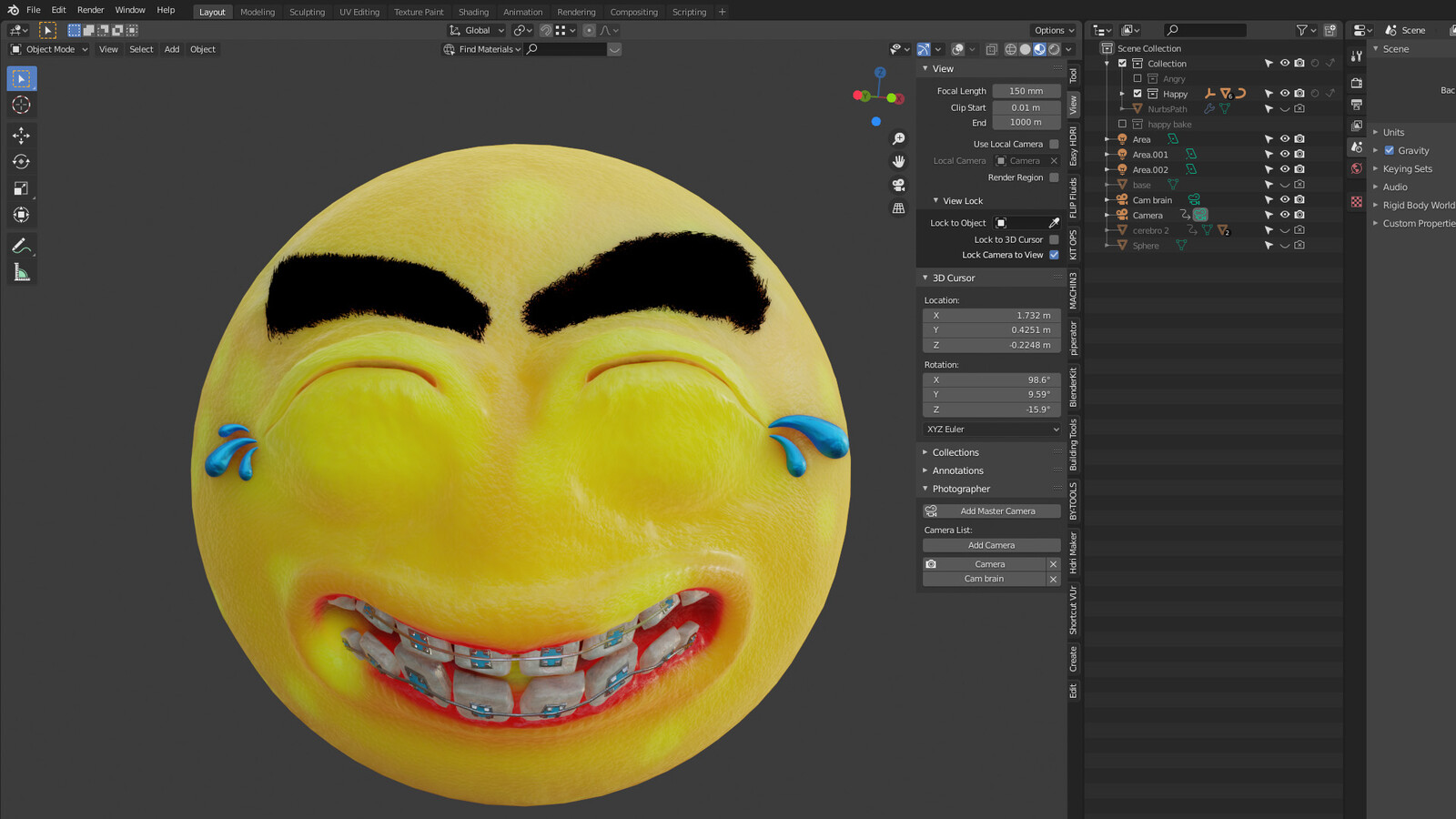This screenshot has width=1456, height=819.
Task: Toggle X-ray display icon
Action: coord(992,49)
